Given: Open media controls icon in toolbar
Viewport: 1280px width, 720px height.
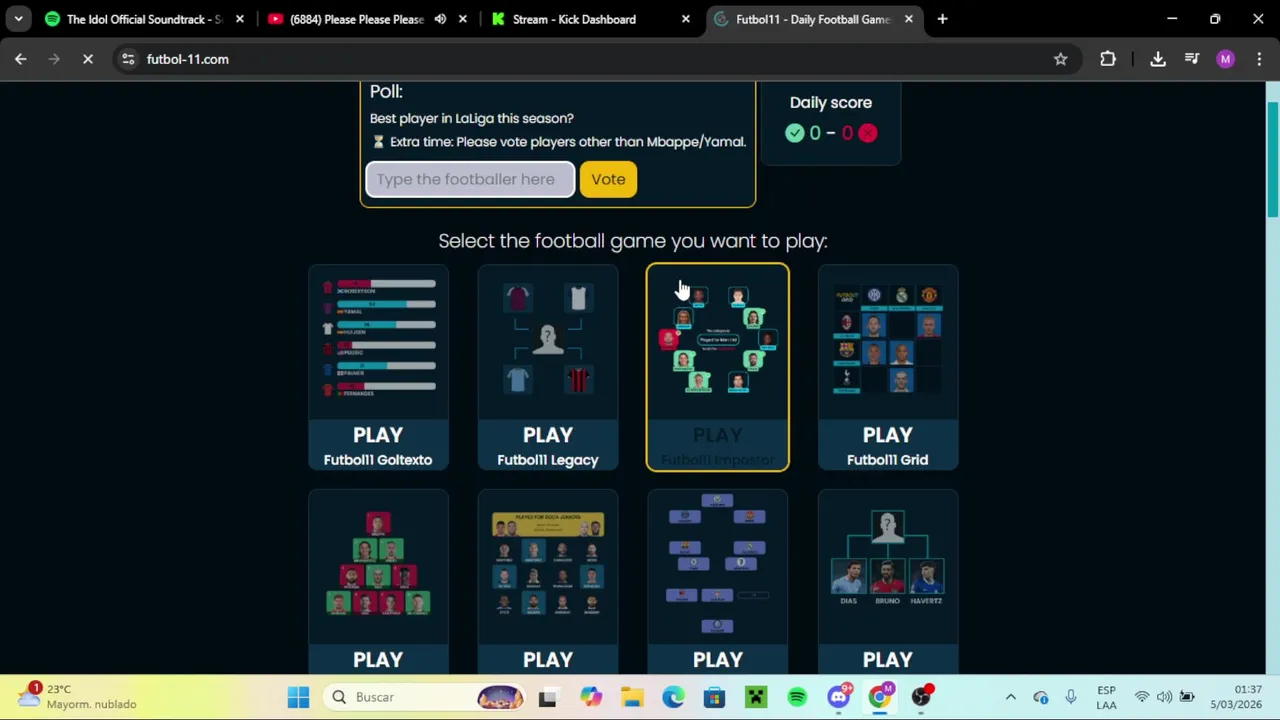Looking at the screenshot, I should (1192, 59).
